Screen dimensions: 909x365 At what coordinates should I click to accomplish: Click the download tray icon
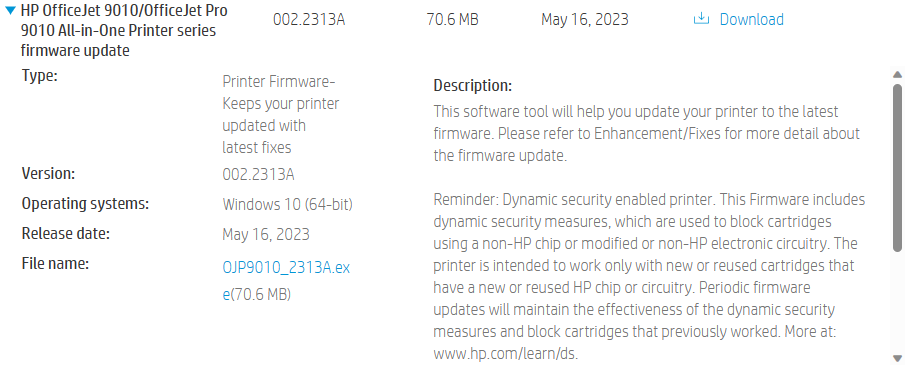point(701,19)
